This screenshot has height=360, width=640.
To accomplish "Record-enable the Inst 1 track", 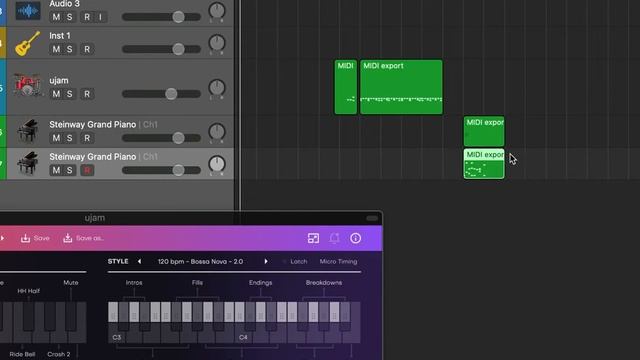I will (x=87, y=49).
